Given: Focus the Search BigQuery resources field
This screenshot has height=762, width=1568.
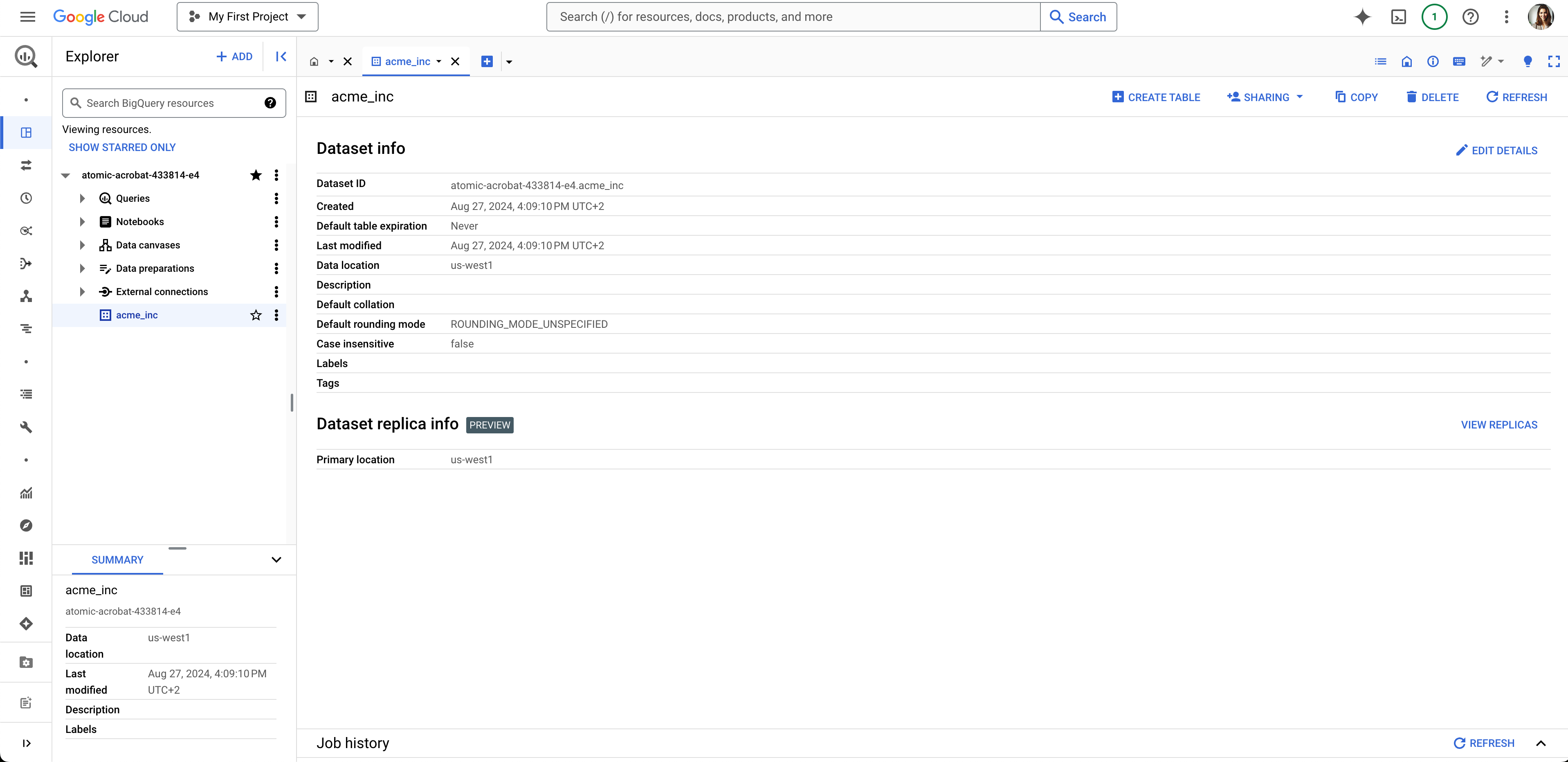Looking at the screenshot, I should click(174, 103).
